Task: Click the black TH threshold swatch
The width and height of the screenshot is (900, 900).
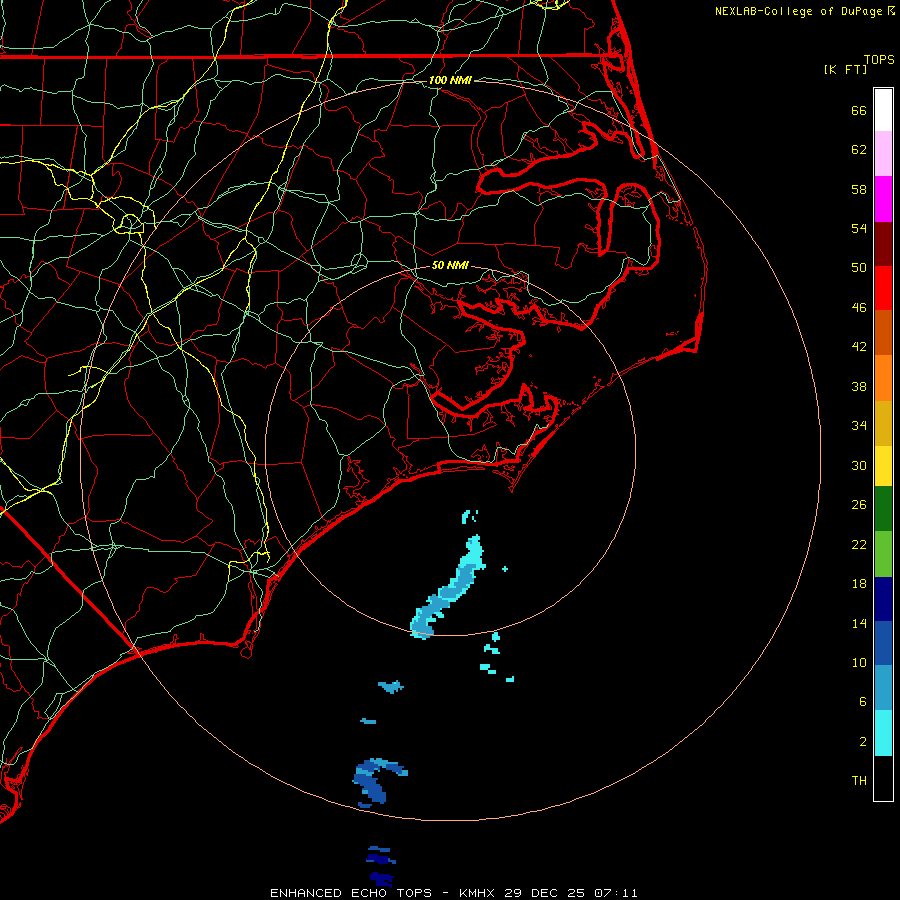Action: pos(883,778)
